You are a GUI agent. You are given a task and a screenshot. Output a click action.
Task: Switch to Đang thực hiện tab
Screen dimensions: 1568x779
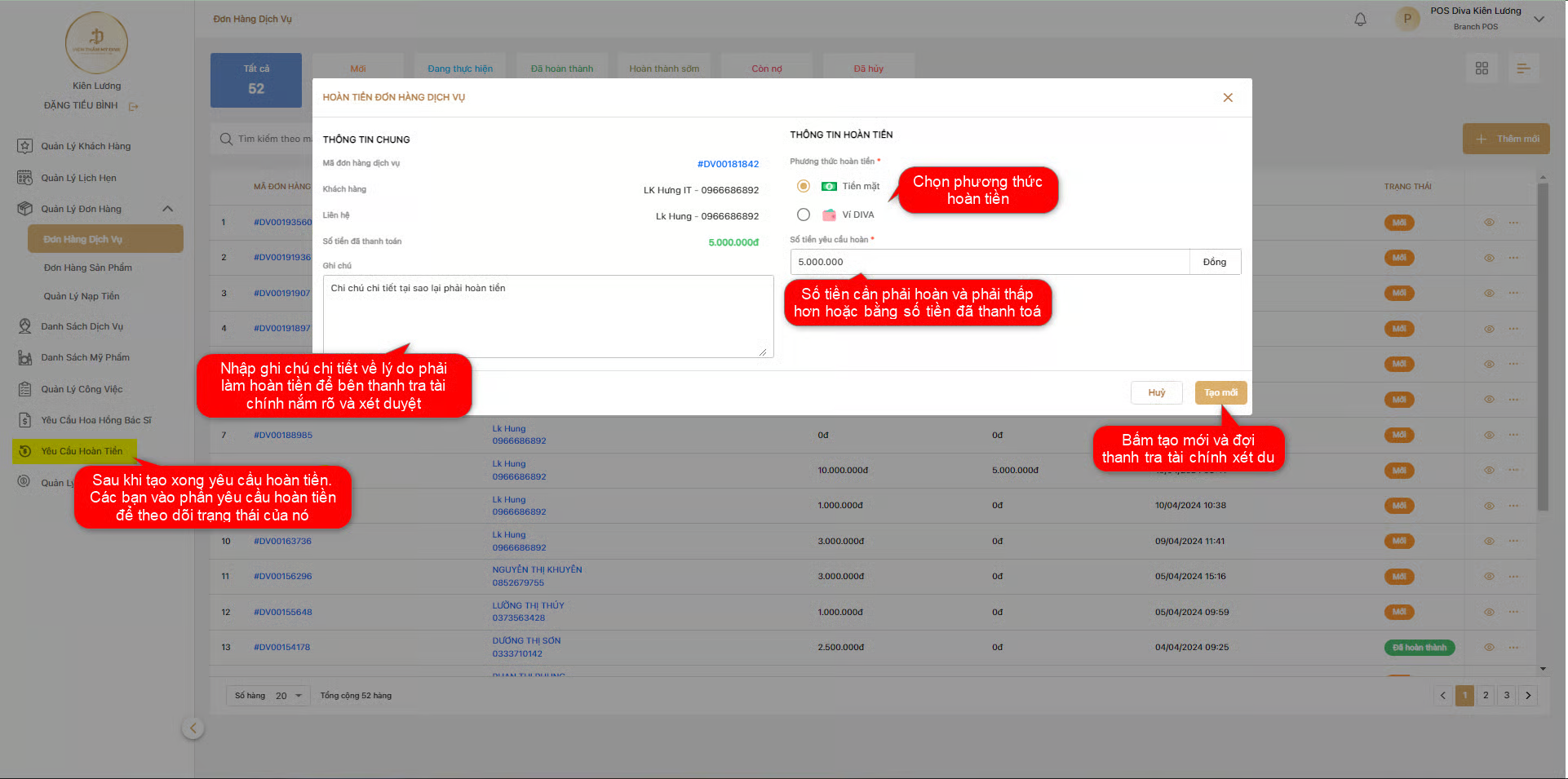point(459,69)
